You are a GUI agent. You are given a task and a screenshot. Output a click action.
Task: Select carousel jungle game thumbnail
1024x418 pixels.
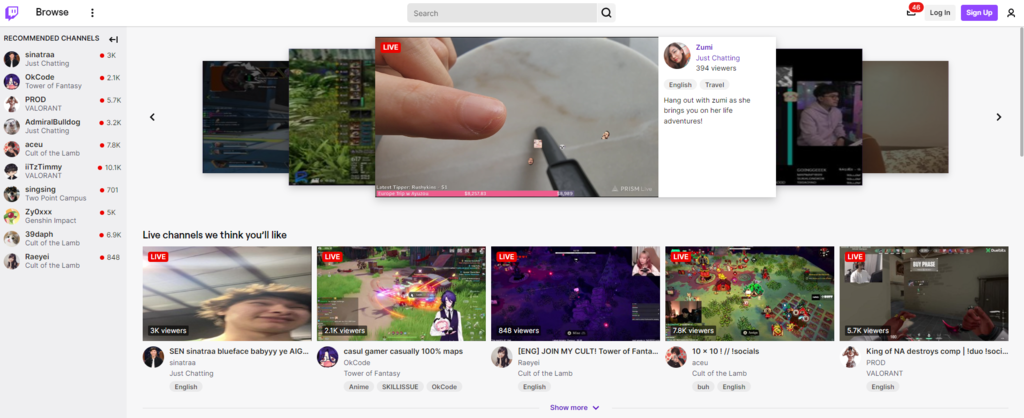pyautogui.click(x=332, y=117)
